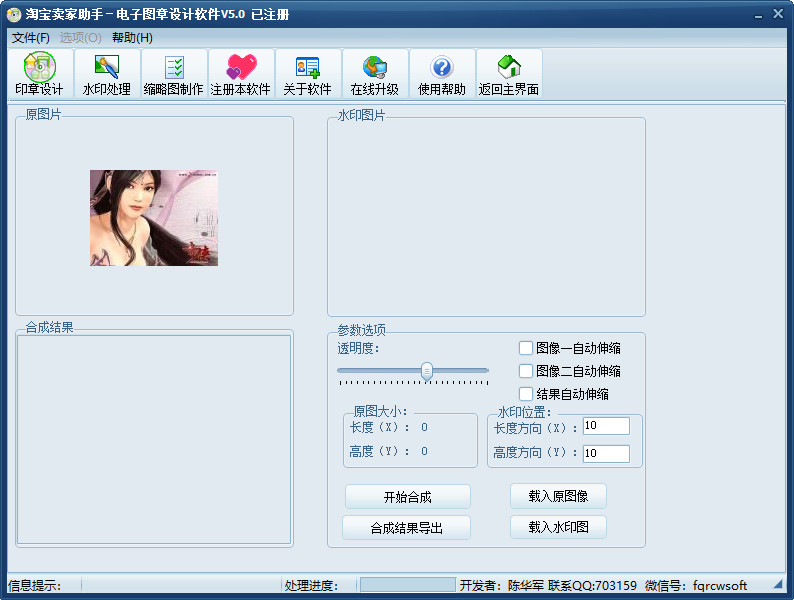
Task: Open the 帮助(H) menu
Action: 132,38
